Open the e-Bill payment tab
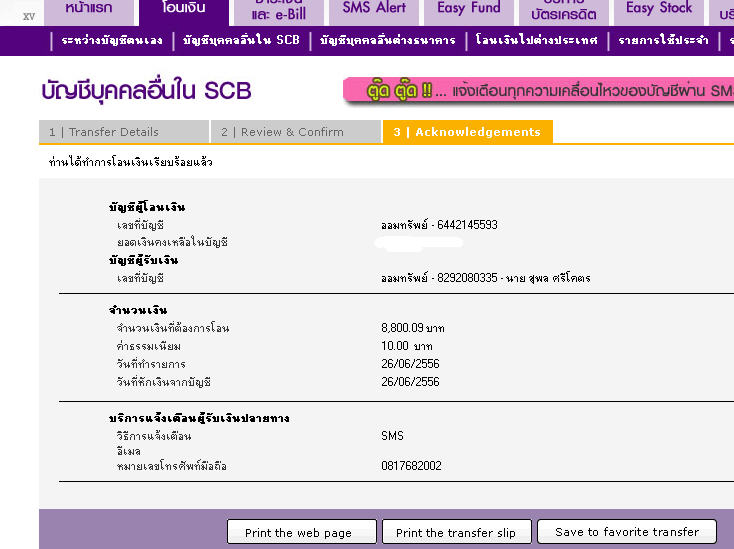Image resolution: width=734 pixels, height=549 pixels. click(279, 11)
